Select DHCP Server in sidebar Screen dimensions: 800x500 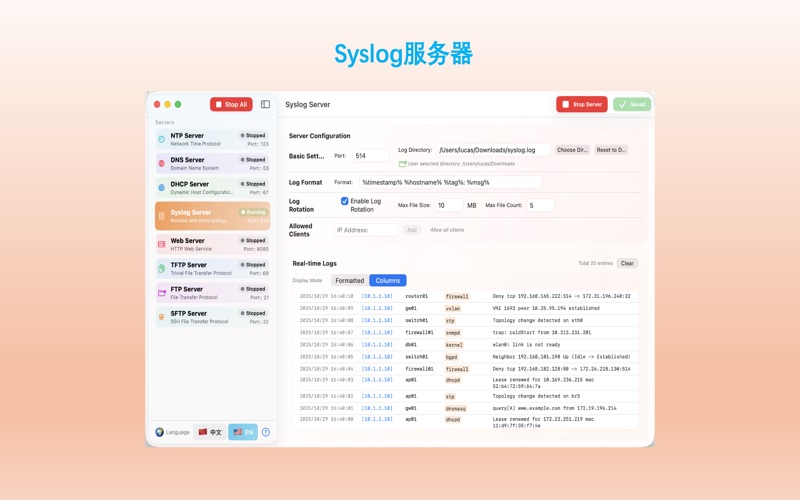213,188
